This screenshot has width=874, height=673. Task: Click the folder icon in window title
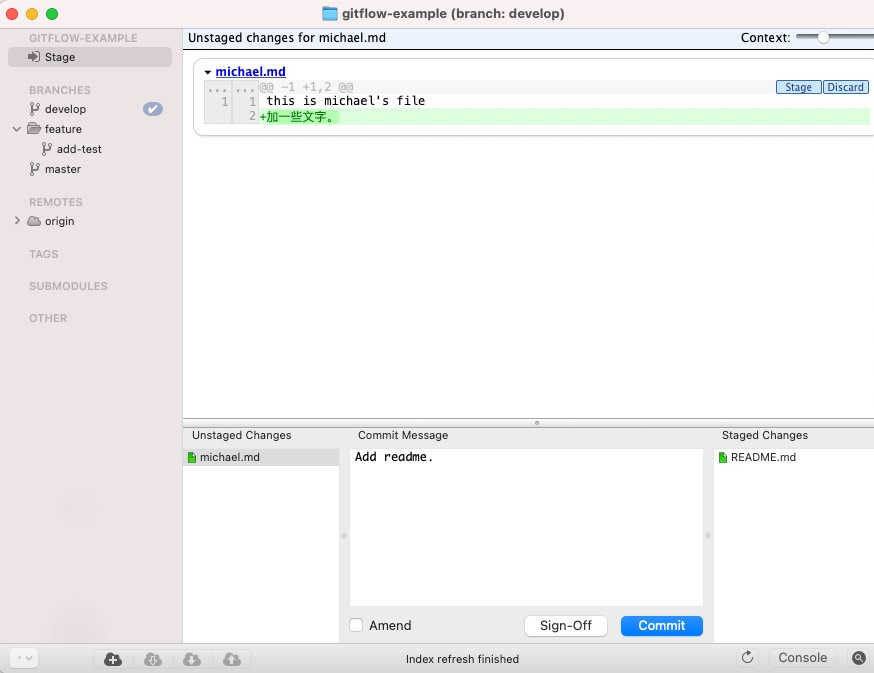click(330, 14)
